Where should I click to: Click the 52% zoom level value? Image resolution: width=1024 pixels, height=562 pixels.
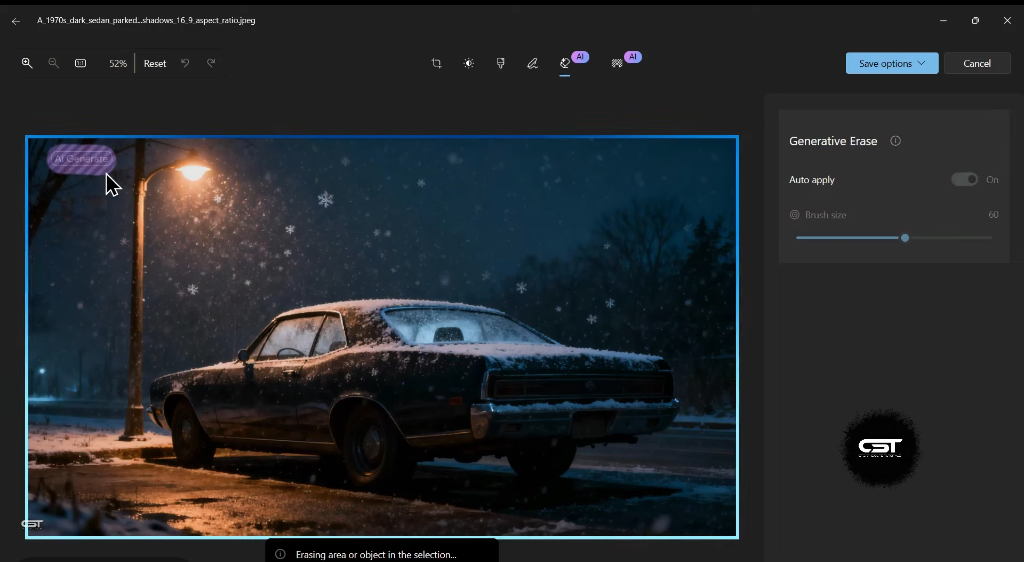tap(118, 63)
